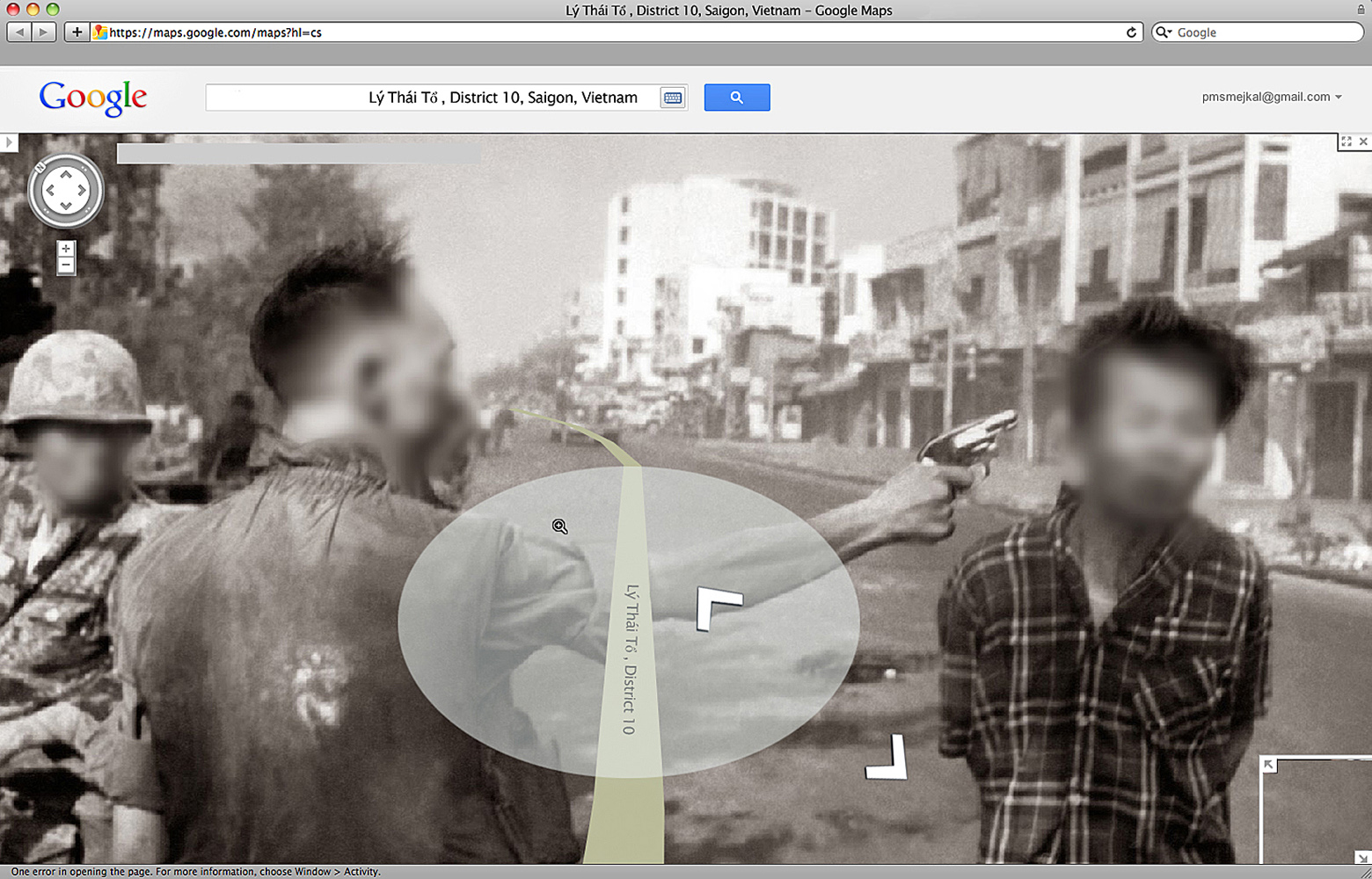
Task: Click the overview minimap thumbnail
Action: coord(1317,810)
